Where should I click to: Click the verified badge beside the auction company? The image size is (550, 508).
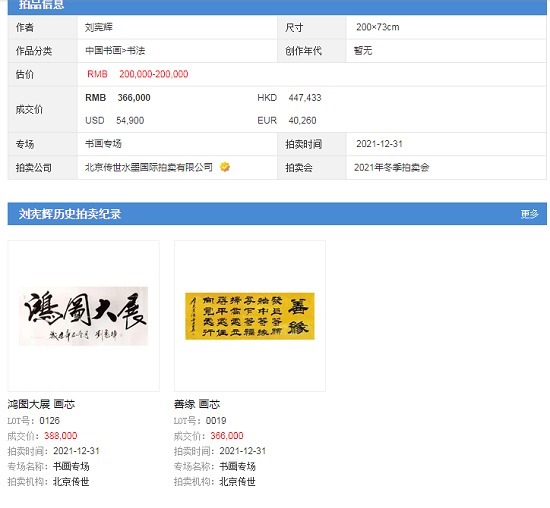(225, 167)
